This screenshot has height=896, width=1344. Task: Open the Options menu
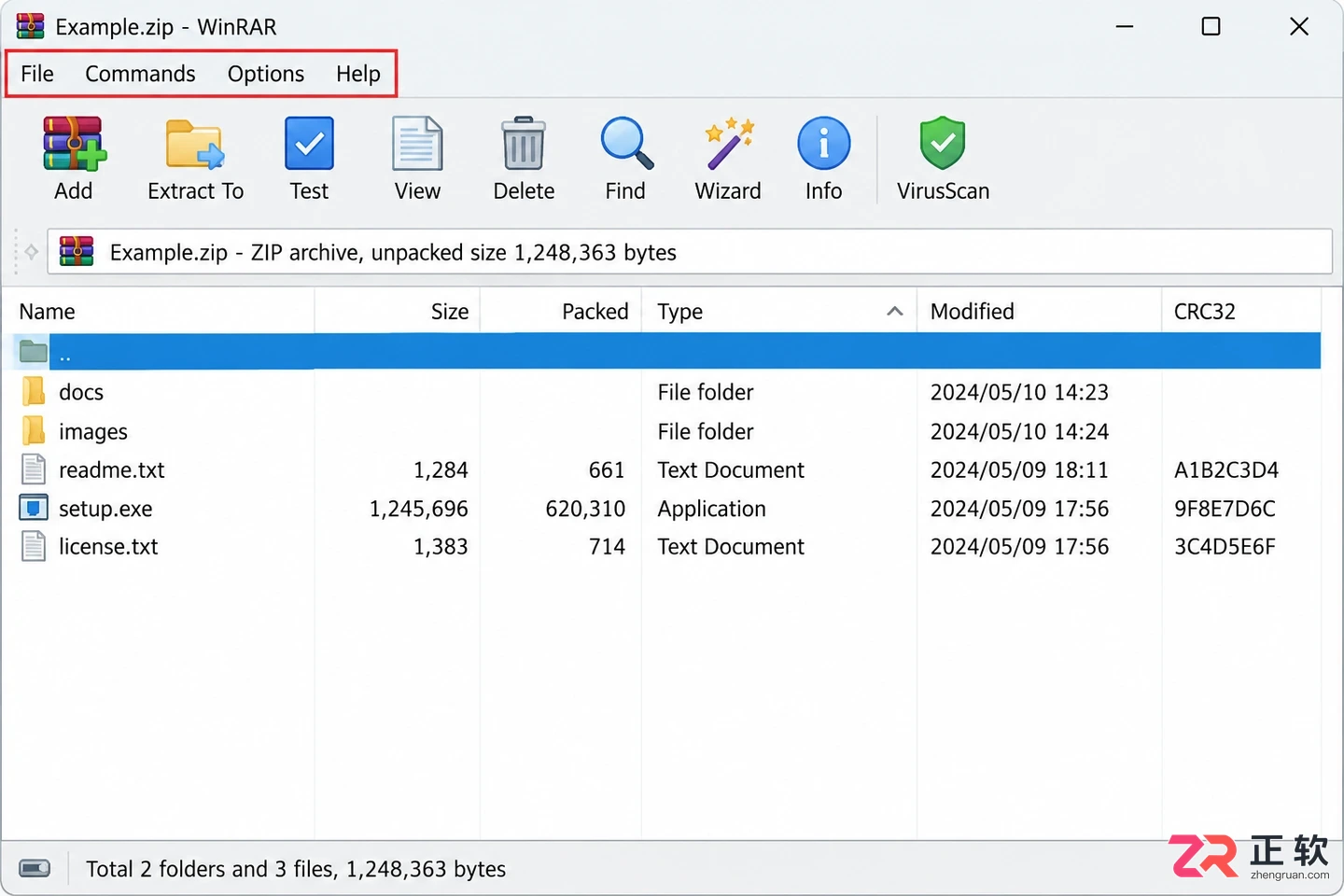click(x=266, y=74)
